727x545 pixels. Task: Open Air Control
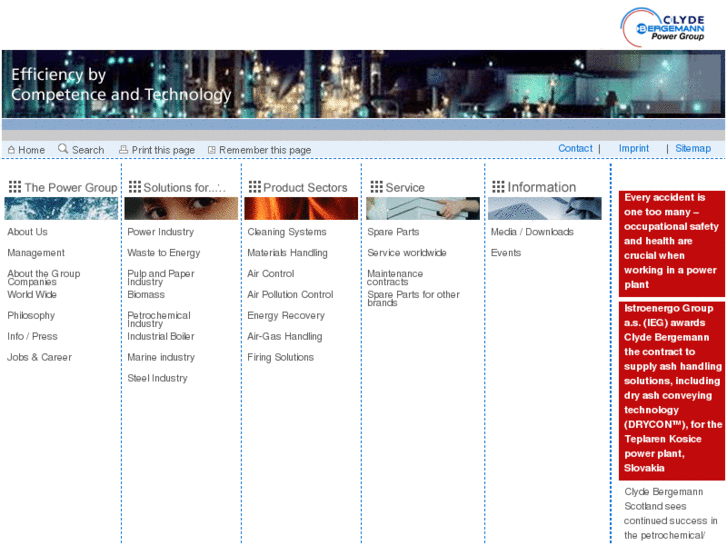coord(271,274)
